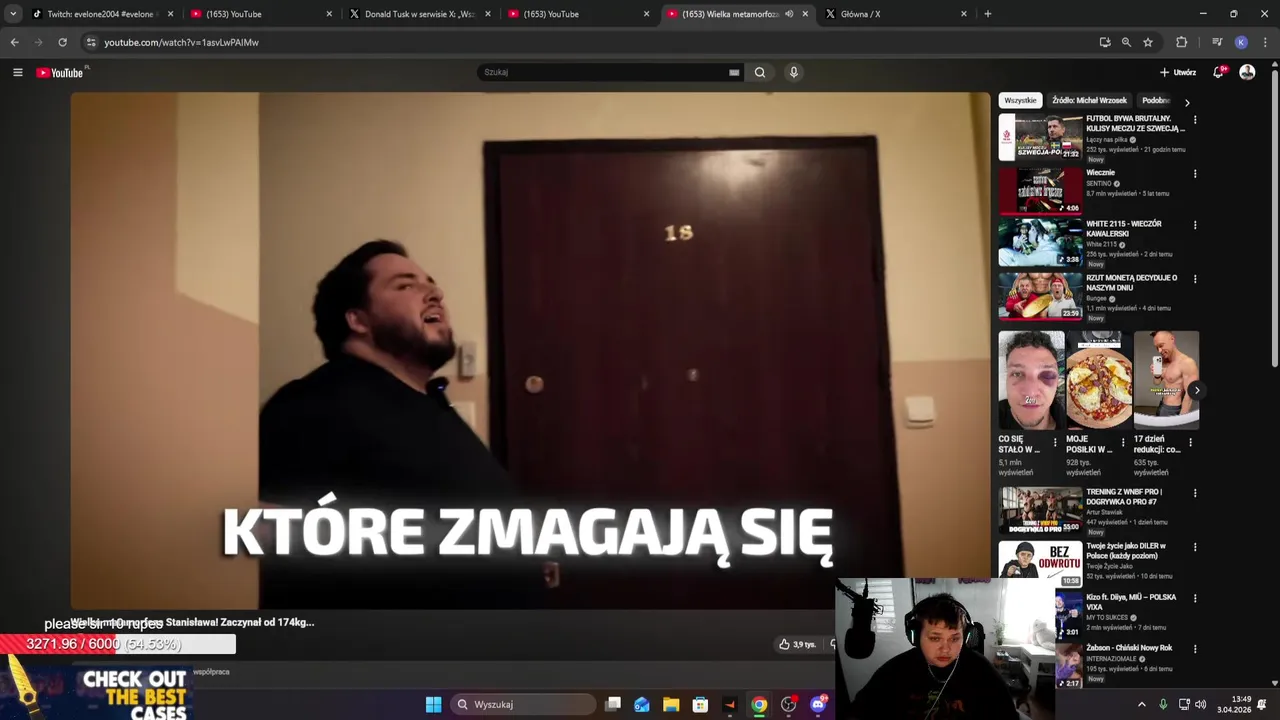
Task: Open Twoje życie jako DILER w Polsce video
Action: tap(1040, 564)
